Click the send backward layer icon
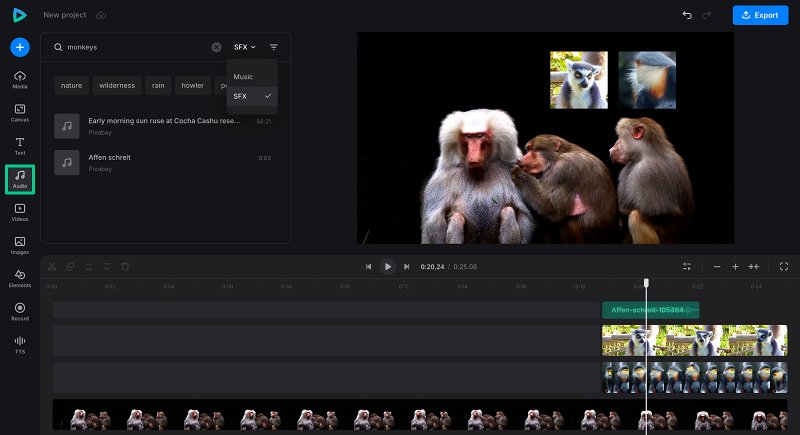Screen dimensions: 800x435 pos(107,267)
